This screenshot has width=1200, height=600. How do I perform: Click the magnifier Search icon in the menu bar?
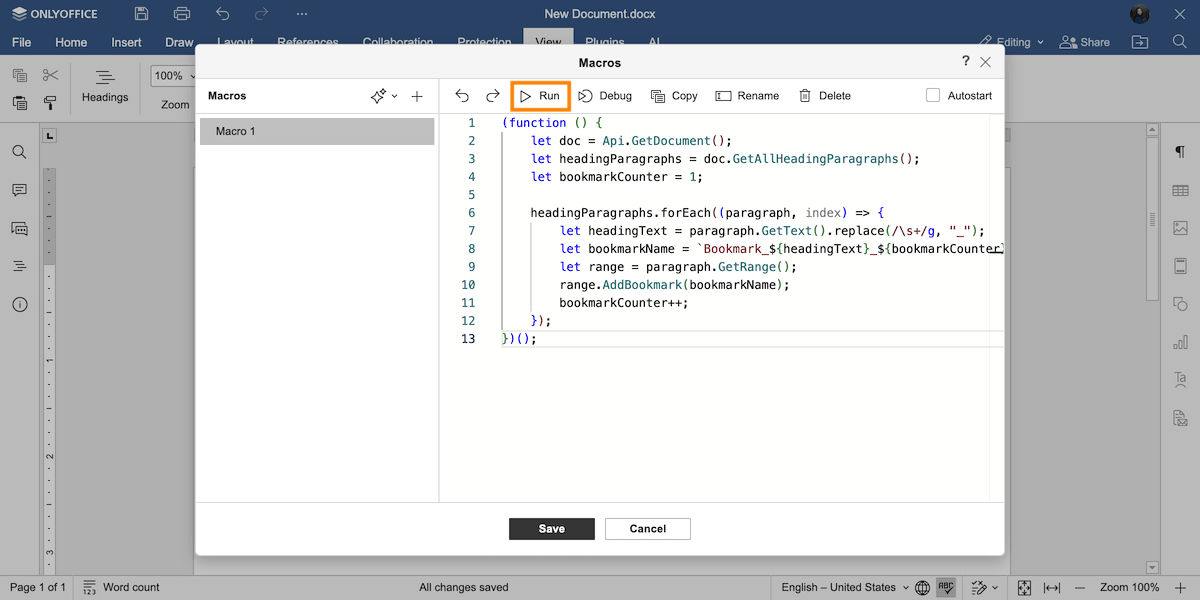[1179, 42]
